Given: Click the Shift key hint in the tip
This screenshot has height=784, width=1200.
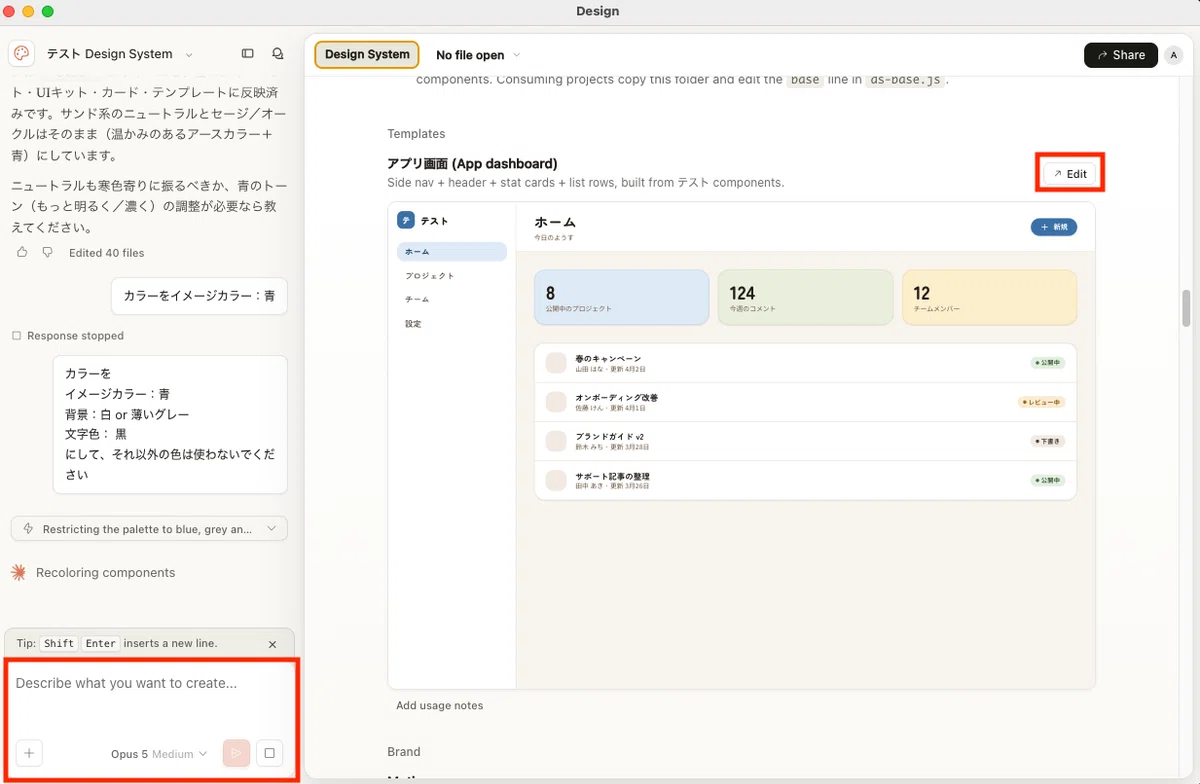Looking at the screenshot, I should pyautogui.click(x=58, y=644).
